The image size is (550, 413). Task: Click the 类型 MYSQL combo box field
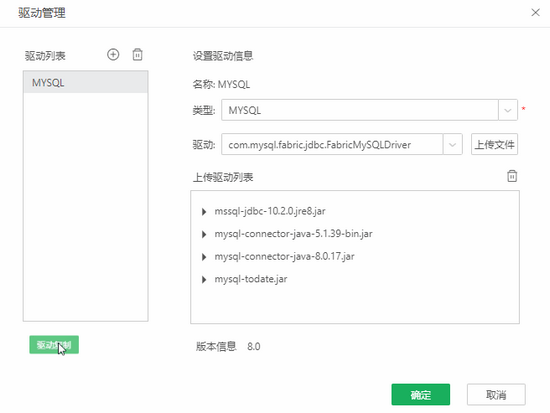(x=360, y=110)
